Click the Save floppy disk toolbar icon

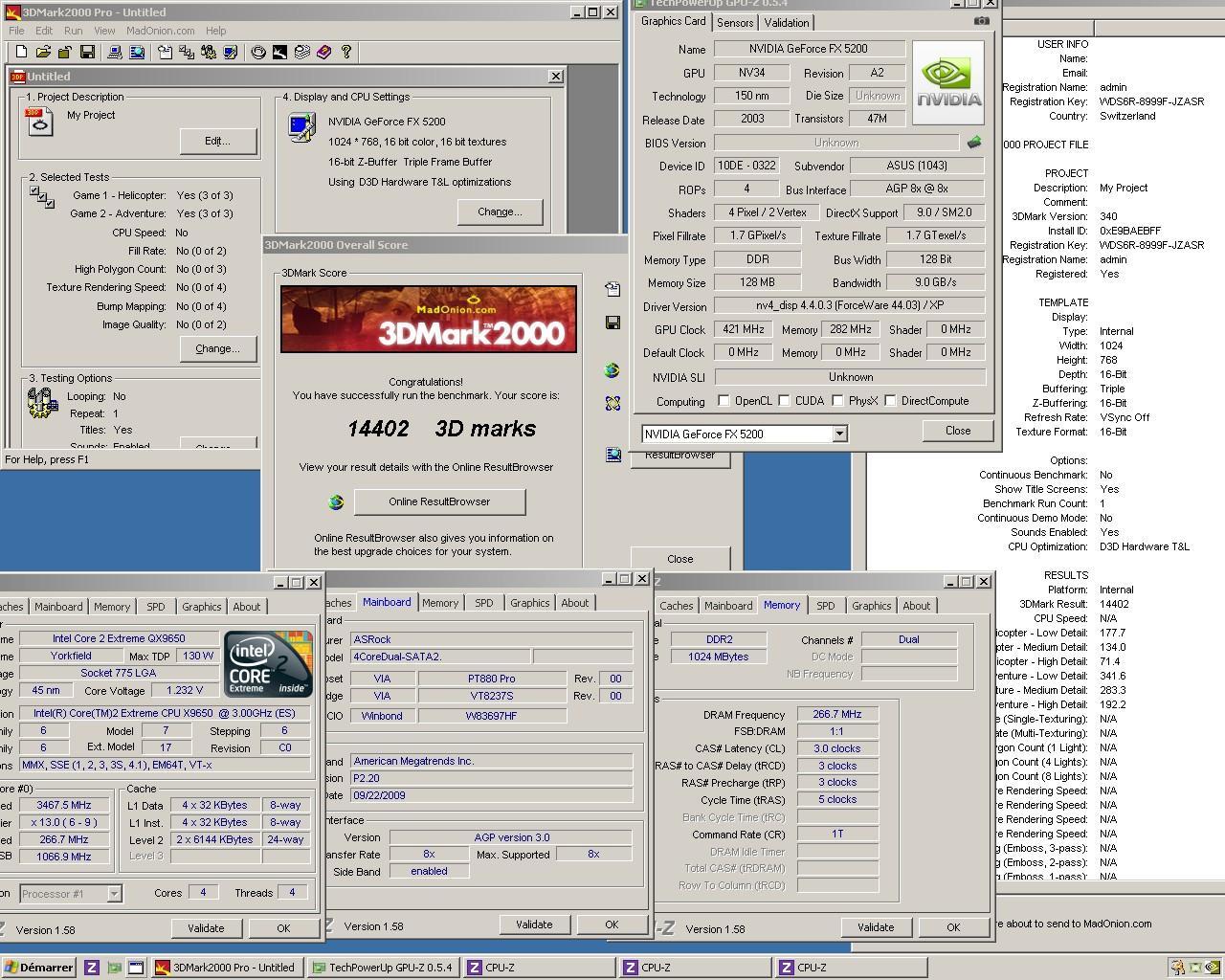pyautogui.click(x=87, y=52)
